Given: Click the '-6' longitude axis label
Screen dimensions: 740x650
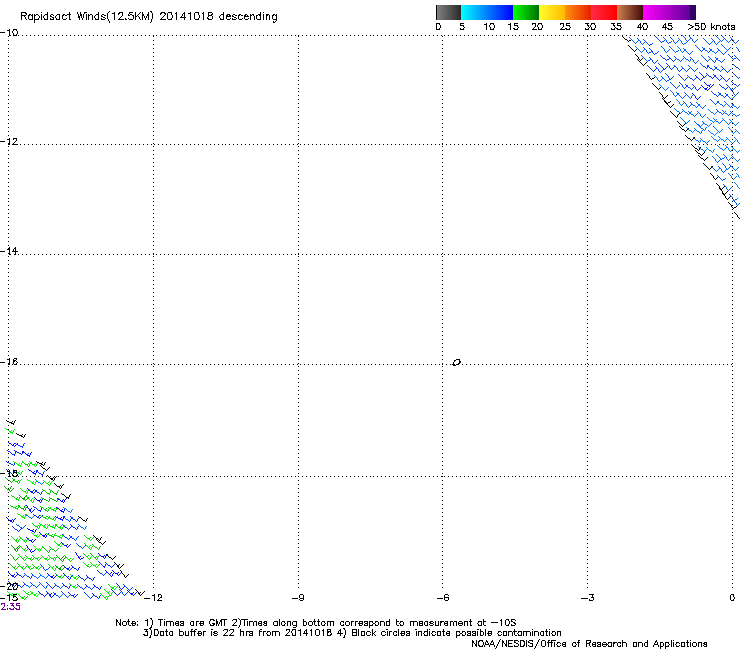Looking at the screenshot, I should coord(442,598).
